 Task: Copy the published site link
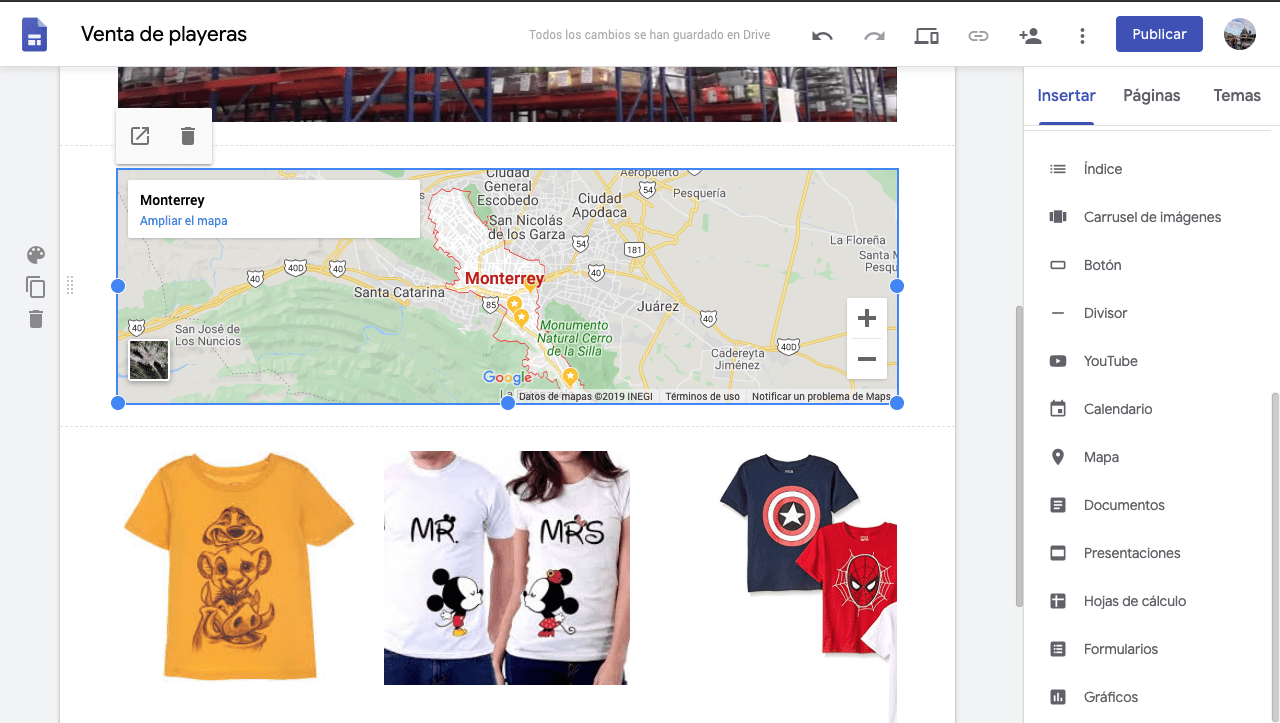[978, 36]
